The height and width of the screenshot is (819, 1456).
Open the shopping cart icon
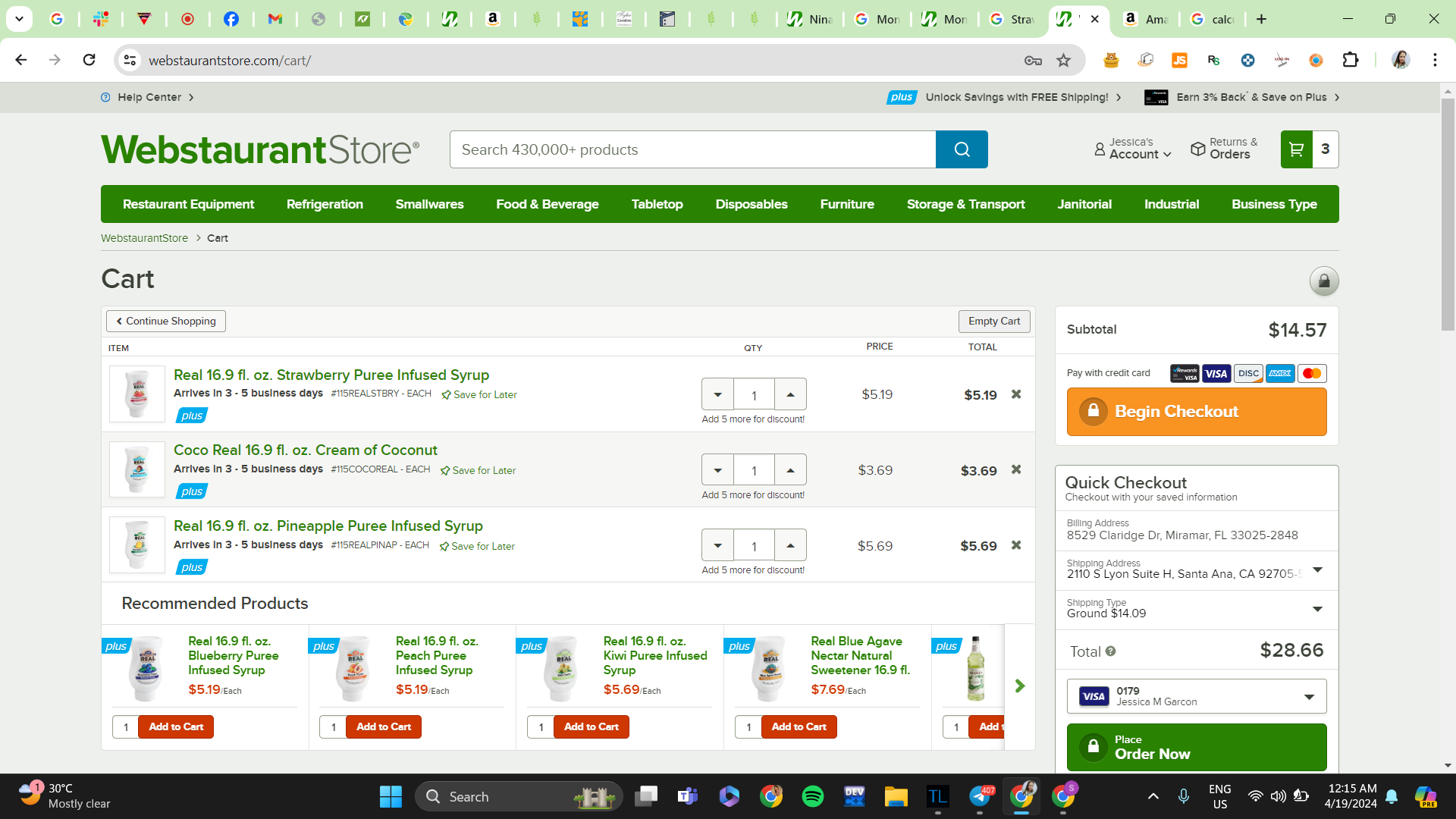(1297, 149)
